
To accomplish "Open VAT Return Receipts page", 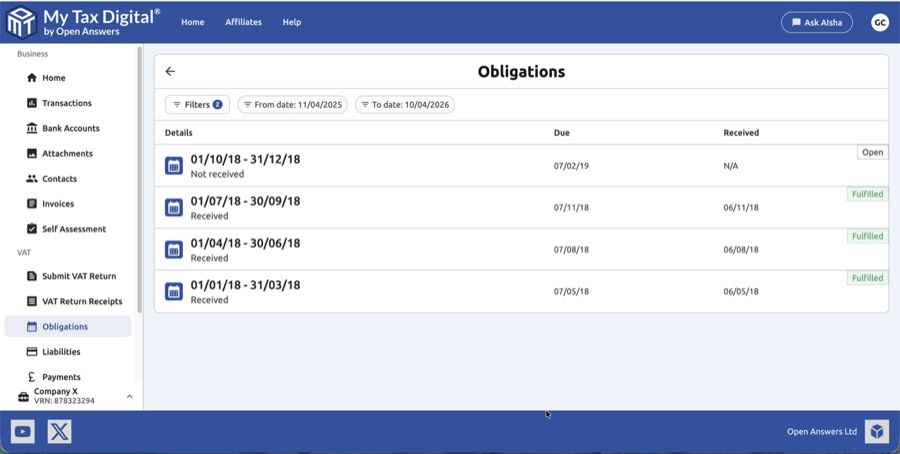I will point(68,301).
